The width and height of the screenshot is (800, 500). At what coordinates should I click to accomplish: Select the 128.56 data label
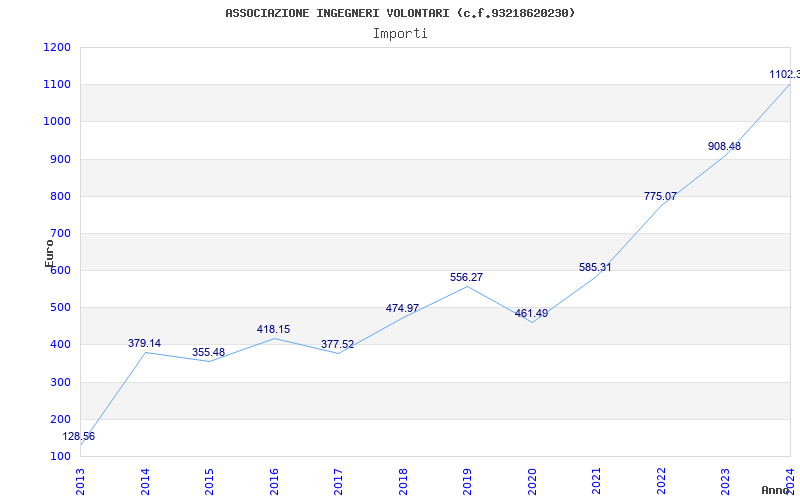tap(79, 437)
